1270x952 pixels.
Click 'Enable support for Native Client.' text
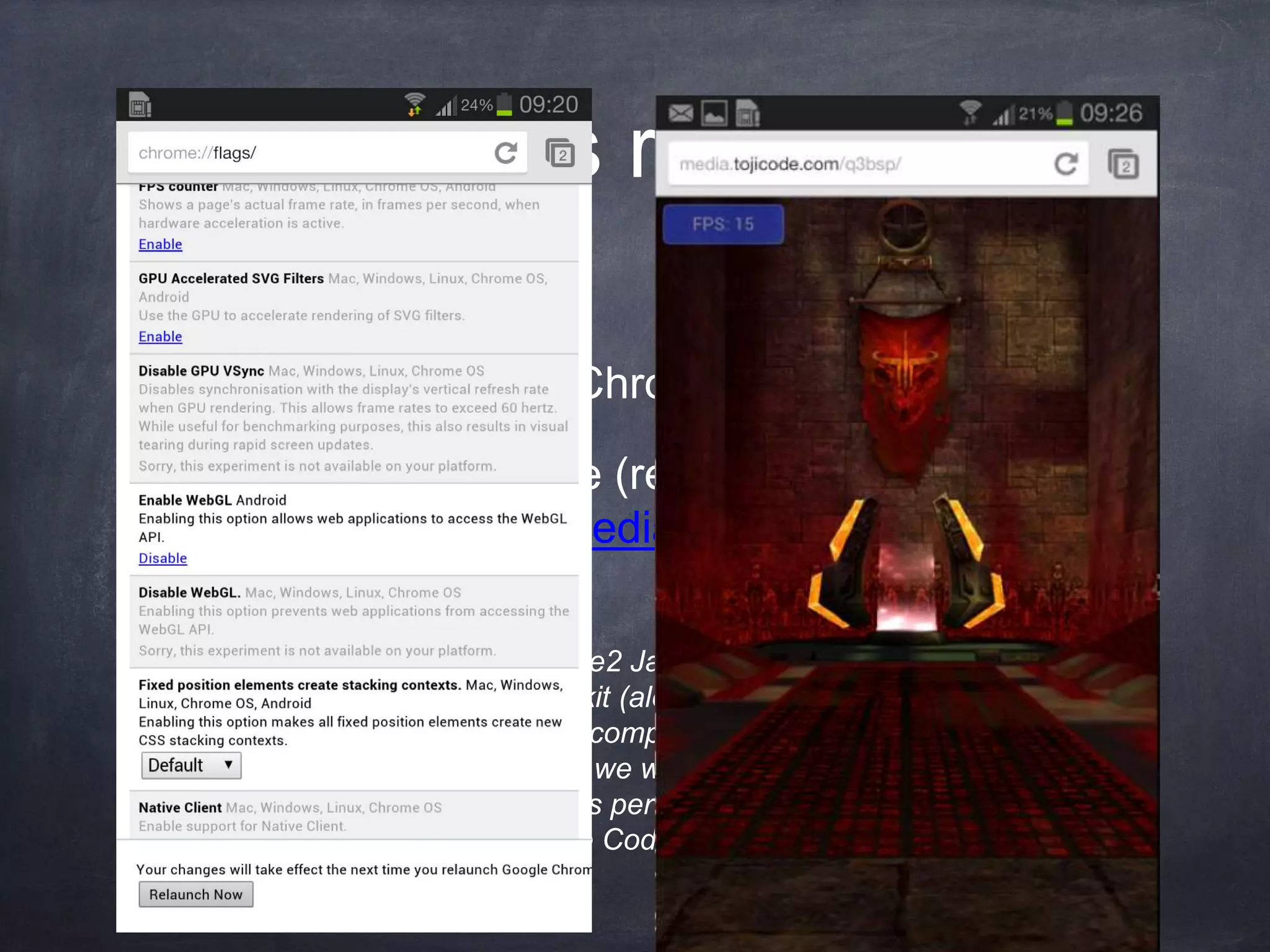click(x=242, y=826)
